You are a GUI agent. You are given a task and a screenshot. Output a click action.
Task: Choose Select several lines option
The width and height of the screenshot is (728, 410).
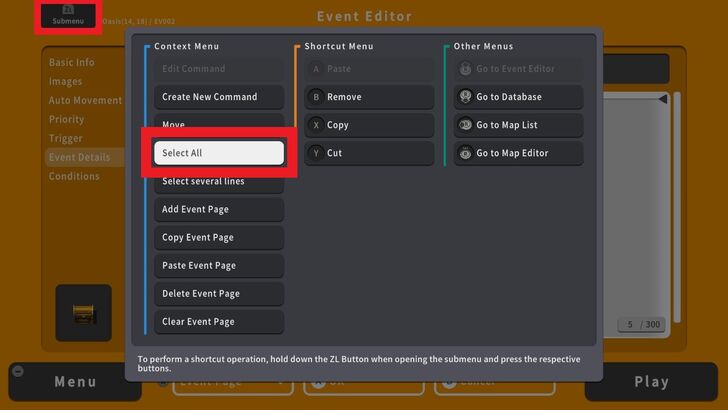point(219,182)
